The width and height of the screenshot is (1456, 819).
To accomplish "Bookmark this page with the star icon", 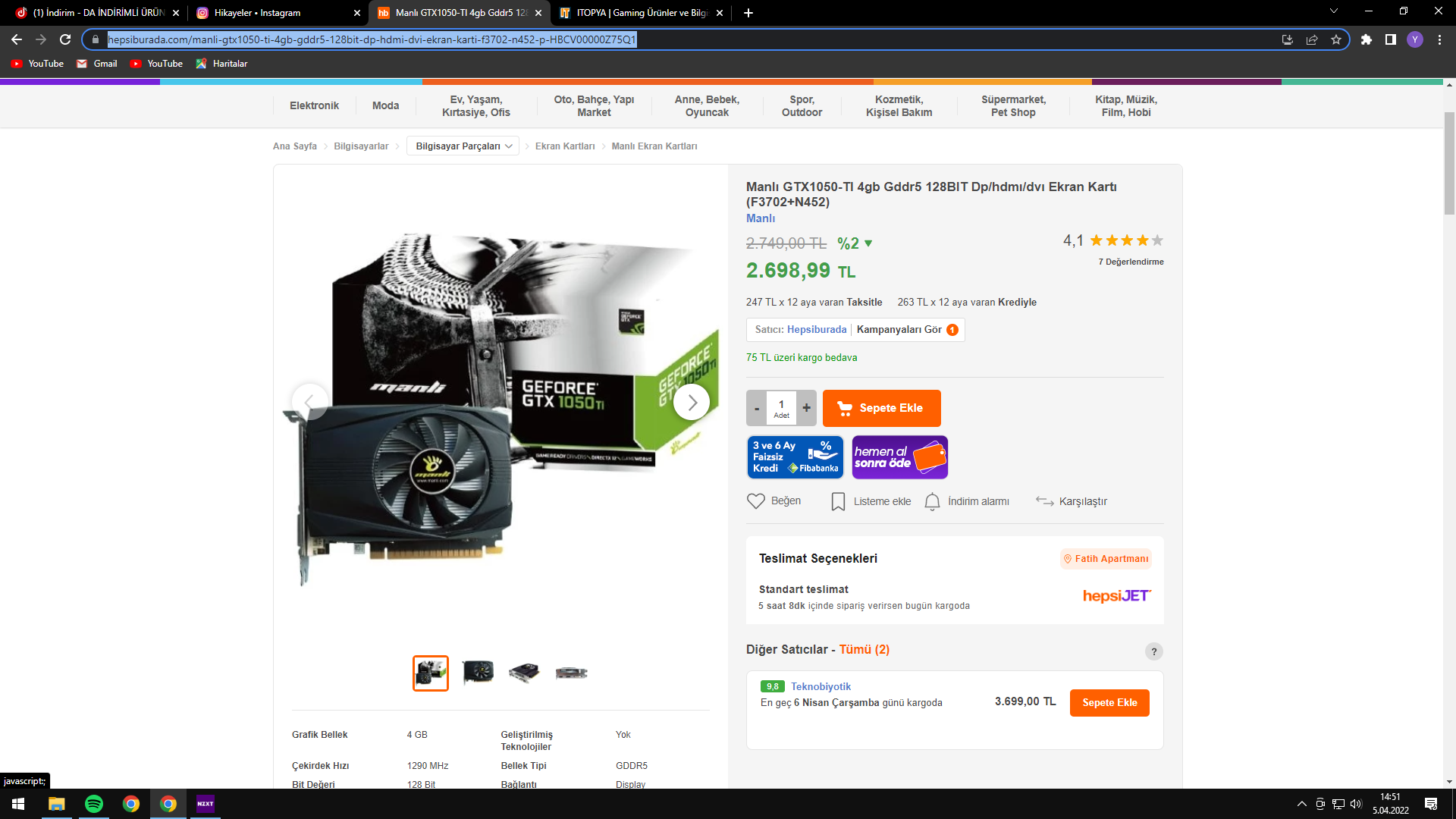I will (x=1336, y=39).
